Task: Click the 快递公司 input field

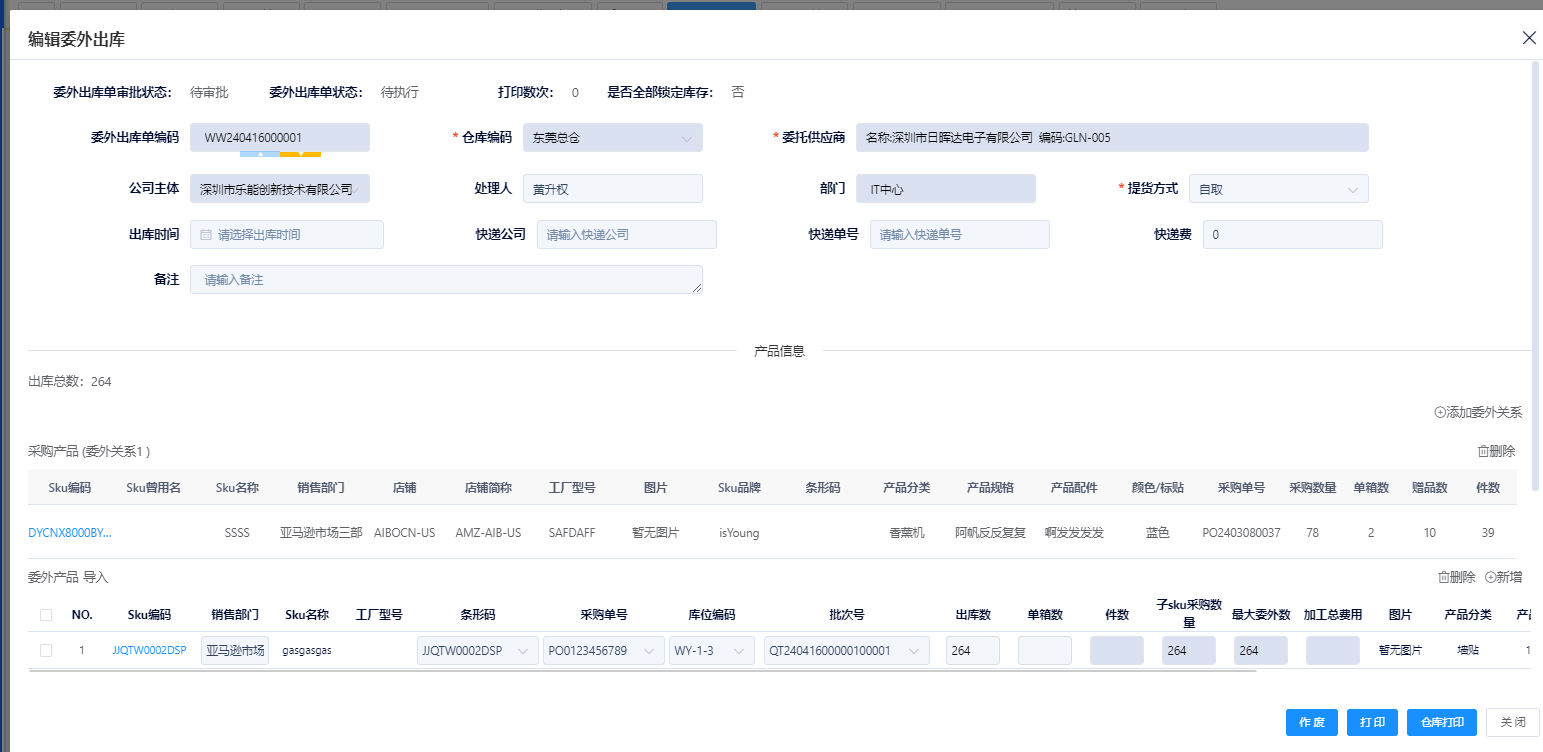Action: coord(626,235)
